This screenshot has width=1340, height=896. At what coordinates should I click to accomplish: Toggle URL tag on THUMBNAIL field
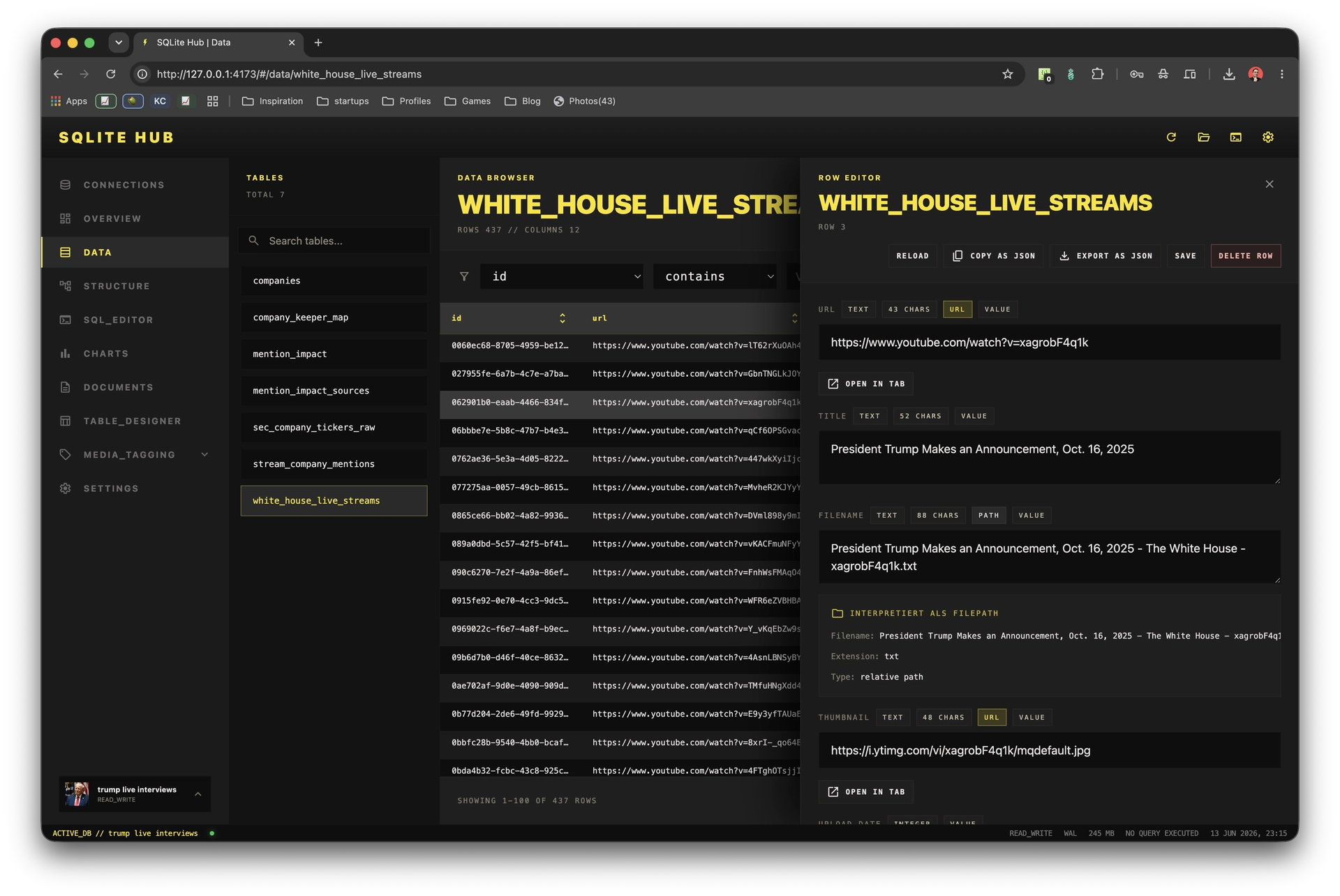[991, 717]
